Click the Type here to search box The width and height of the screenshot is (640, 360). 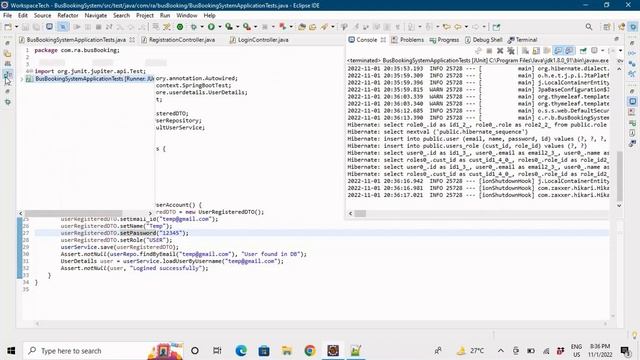point(103,351)
